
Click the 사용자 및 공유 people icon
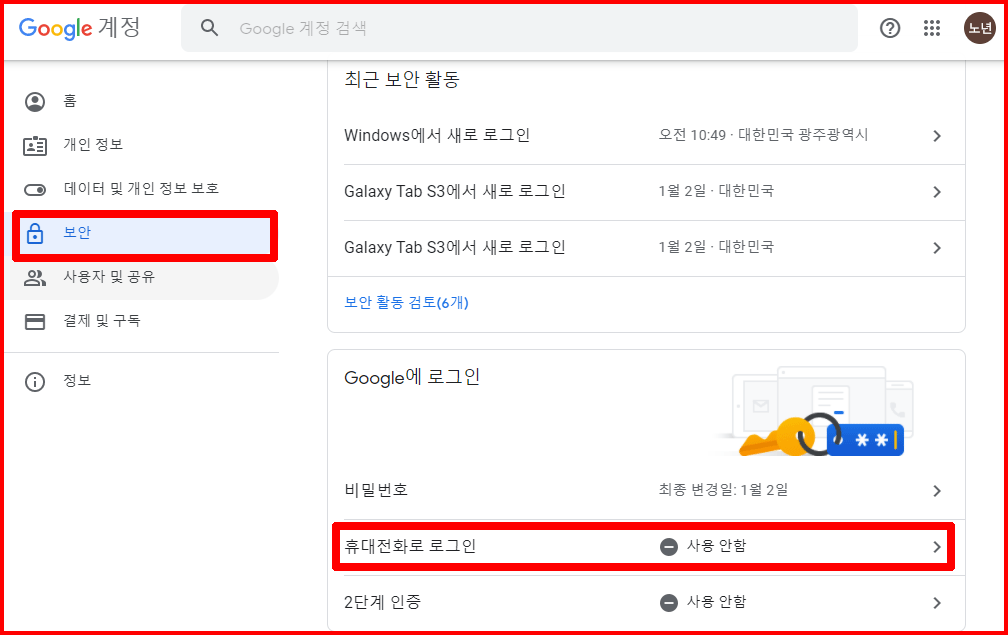[35, 278]
